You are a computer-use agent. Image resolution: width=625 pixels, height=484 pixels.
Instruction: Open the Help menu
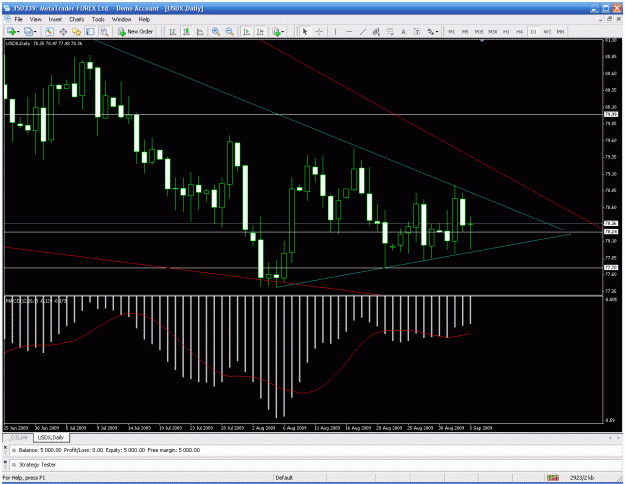(144, 19)
